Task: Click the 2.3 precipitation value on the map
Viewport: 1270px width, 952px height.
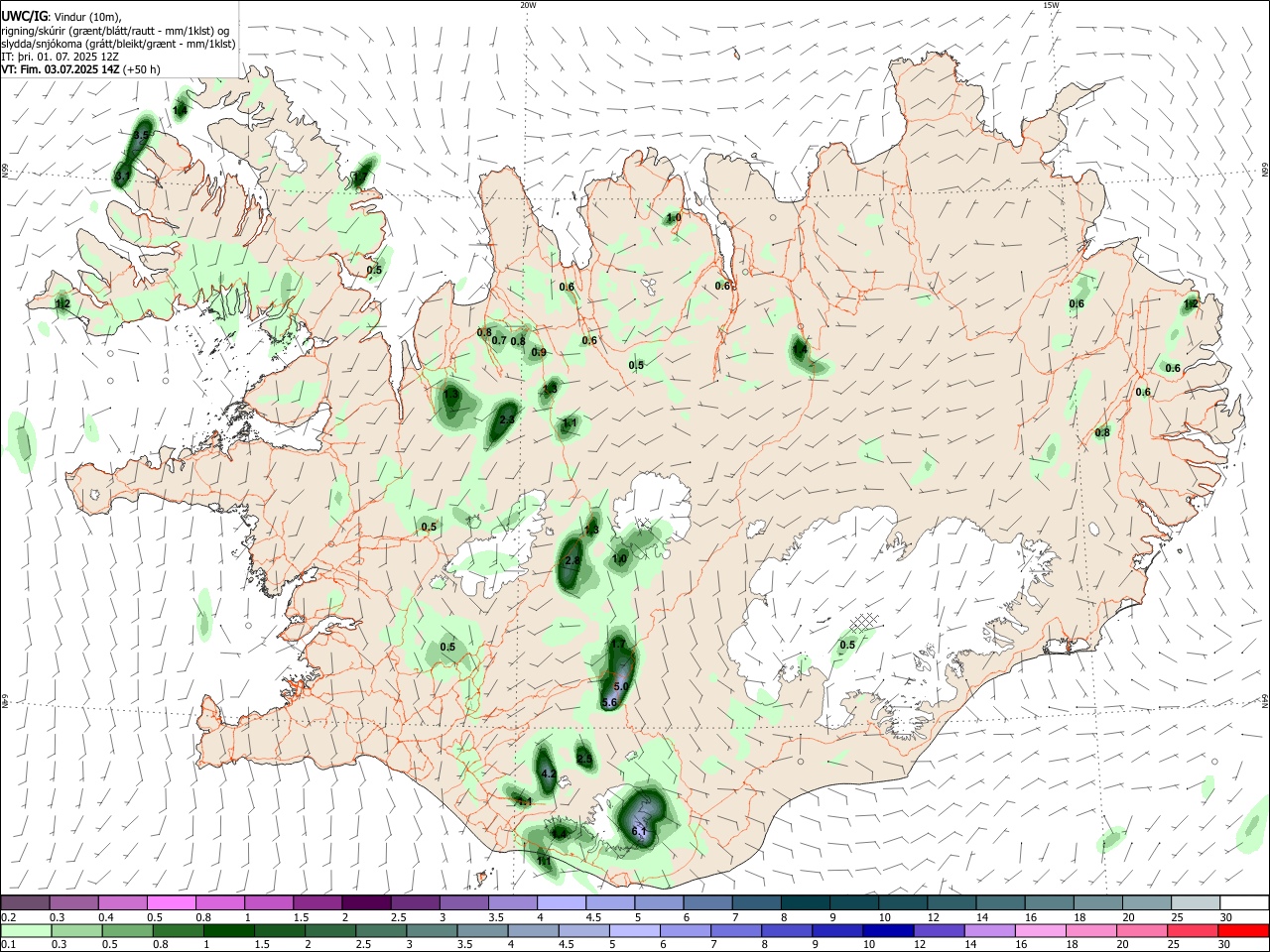Action: point(506,420)
